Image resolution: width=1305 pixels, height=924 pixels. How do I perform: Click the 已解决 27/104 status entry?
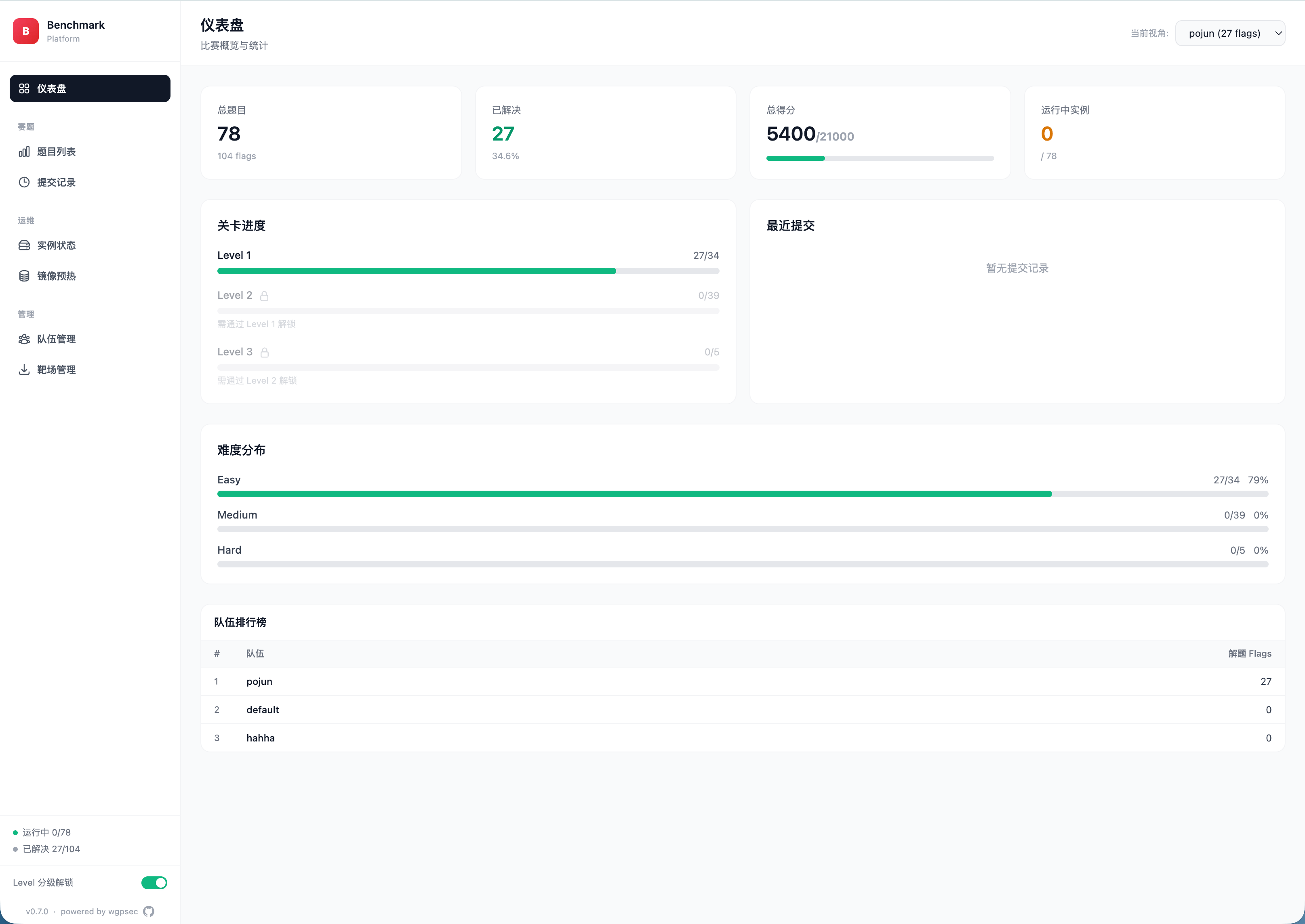coord(51,849)
